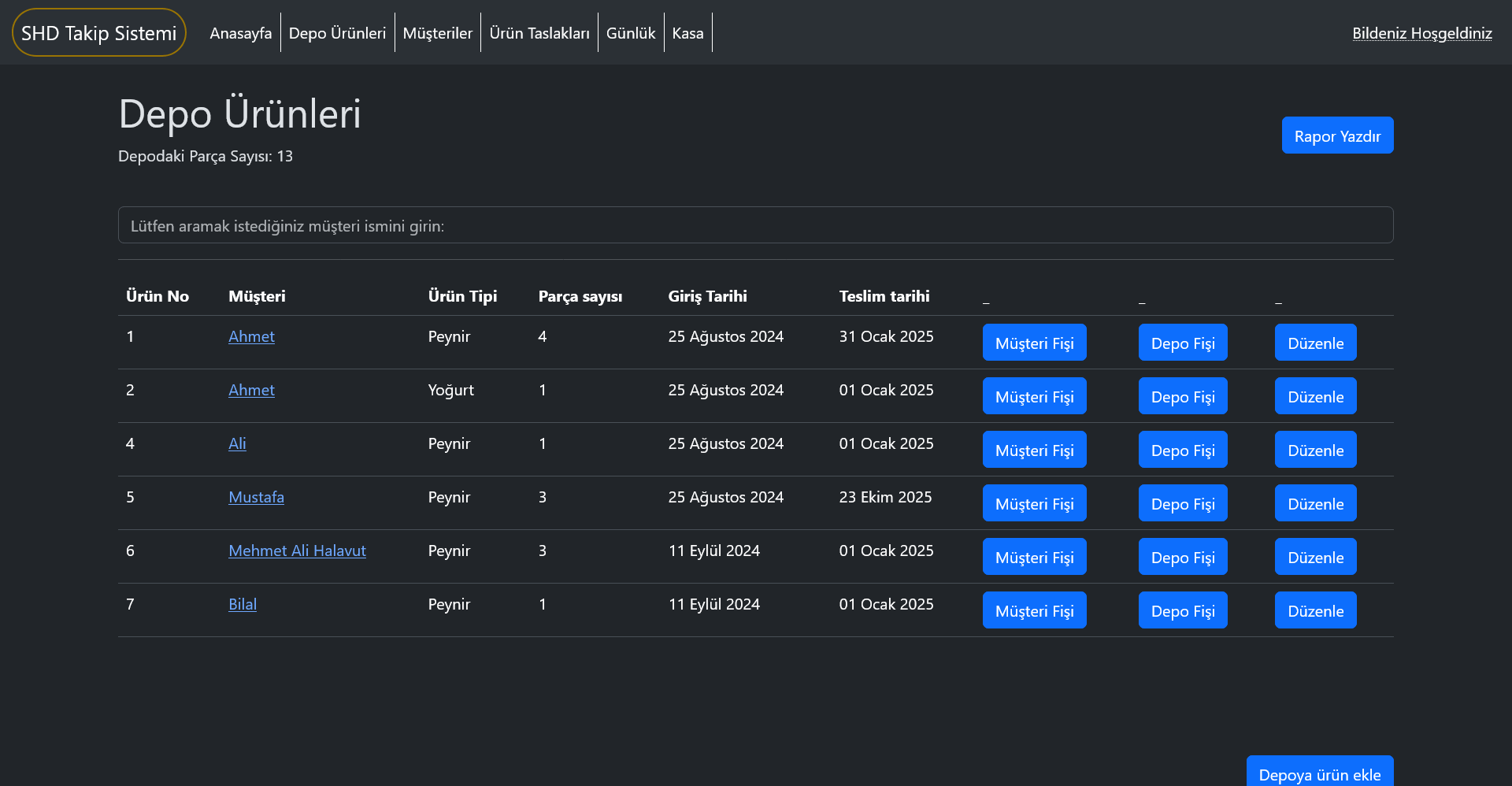Switch to the Günlük page

(630, 33)
